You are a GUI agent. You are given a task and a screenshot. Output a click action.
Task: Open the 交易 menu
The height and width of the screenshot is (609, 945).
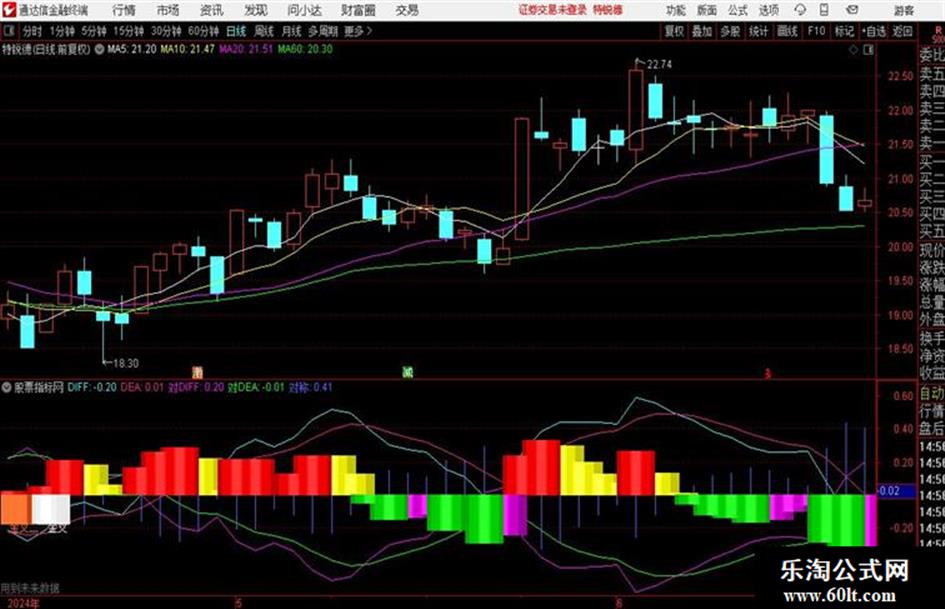[407, 10]
